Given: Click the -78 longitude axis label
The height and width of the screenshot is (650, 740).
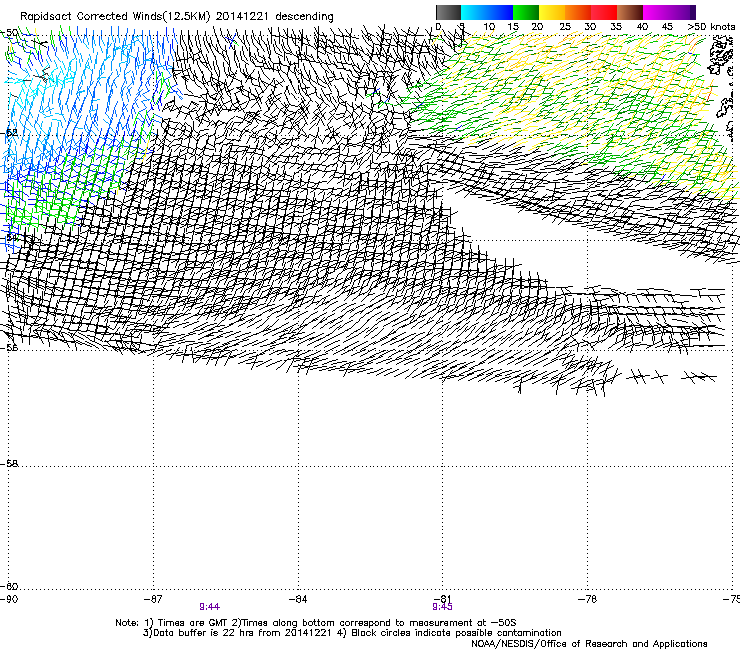Looking at the screenshot, I should 588,599.
